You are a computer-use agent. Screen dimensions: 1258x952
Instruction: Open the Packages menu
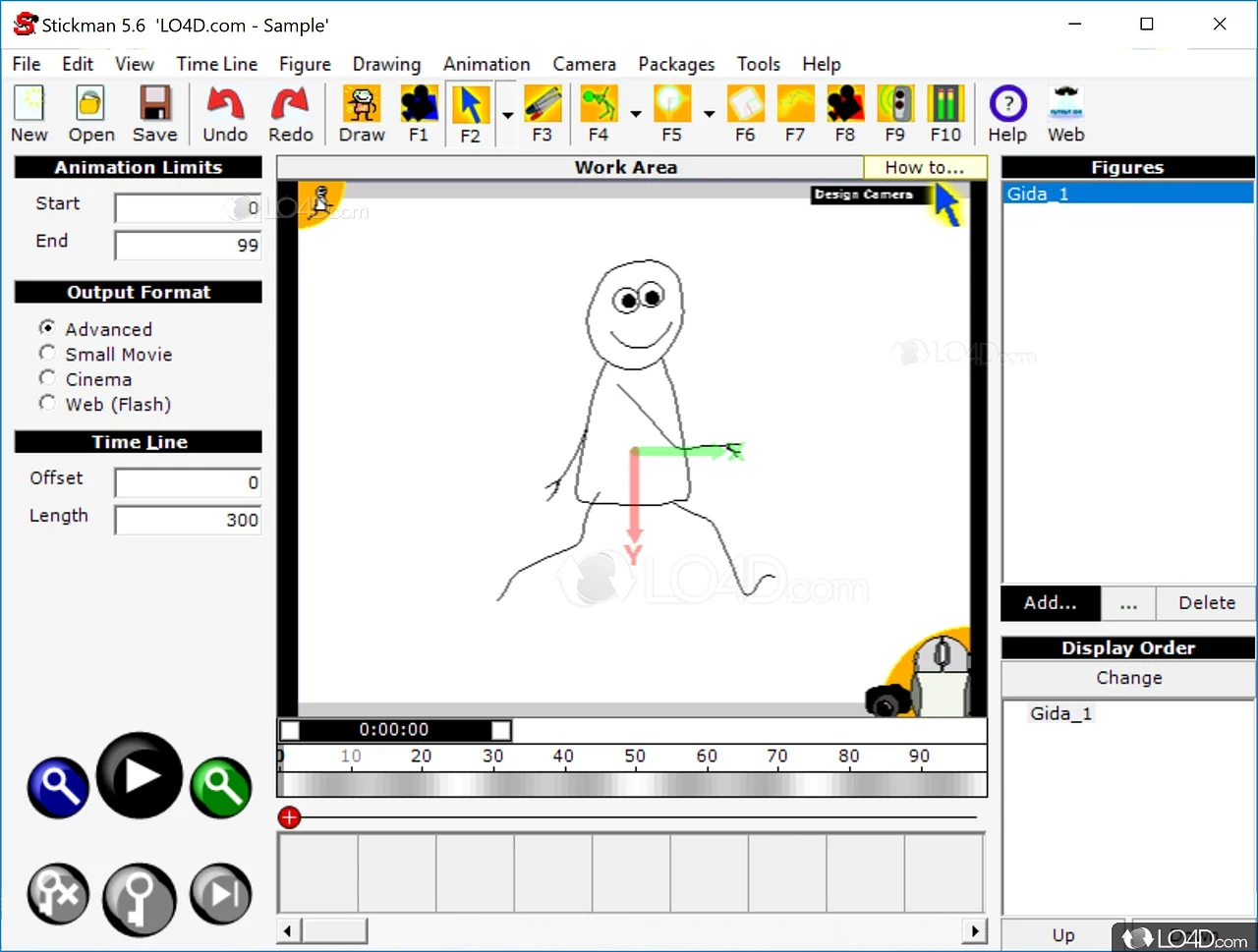coord(676,64)
